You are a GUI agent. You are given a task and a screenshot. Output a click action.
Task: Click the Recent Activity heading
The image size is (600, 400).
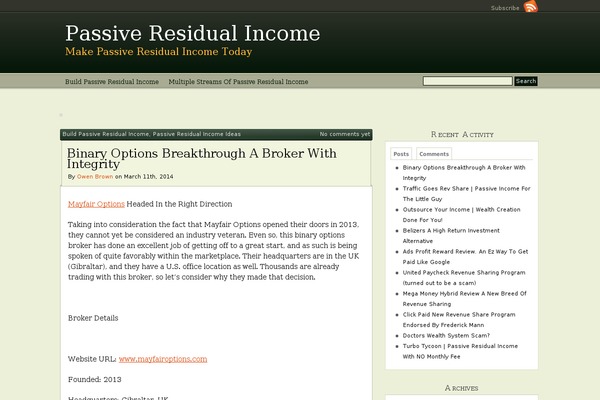[x=462, y=135]
